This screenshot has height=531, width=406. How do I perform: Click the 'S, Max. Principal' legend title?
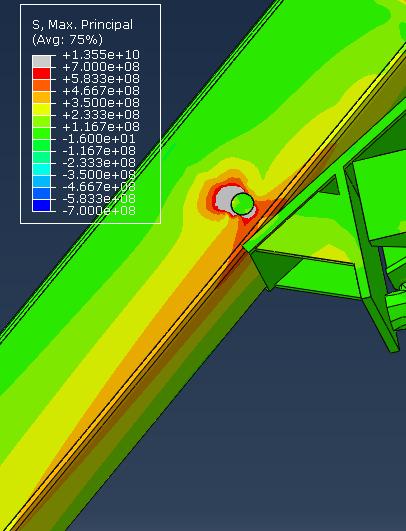82,25
